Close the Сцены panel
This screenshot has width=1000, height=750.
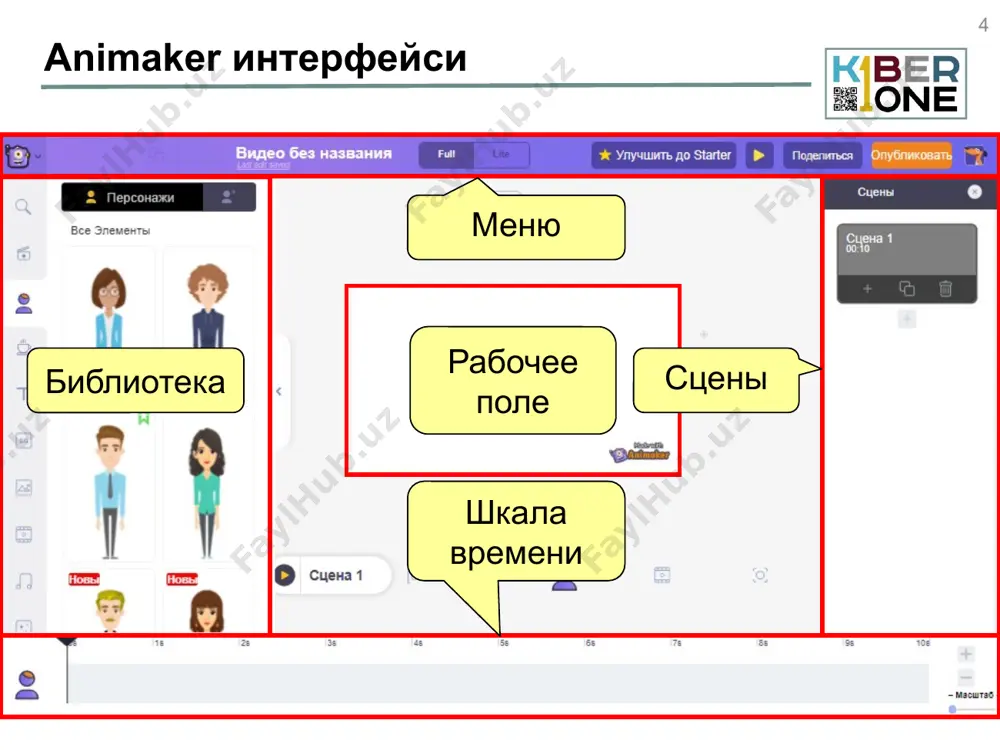pos(974,191)
